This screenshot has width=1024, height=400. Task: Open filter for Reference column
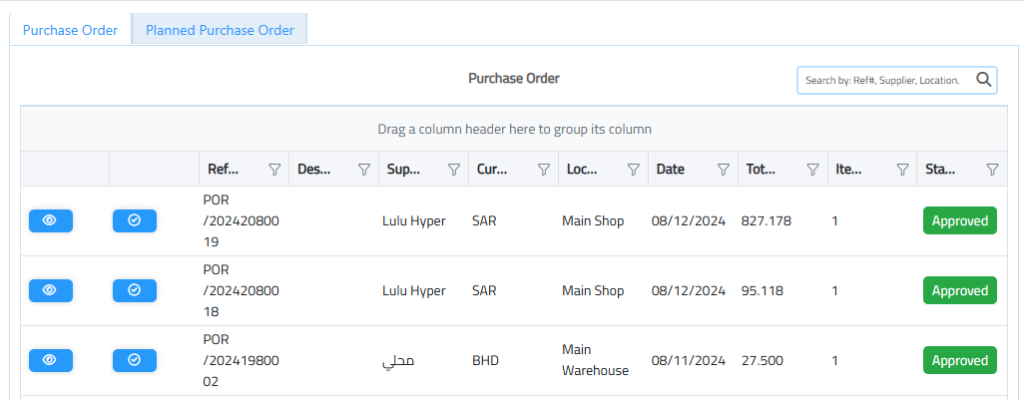[x=274, y=170]
